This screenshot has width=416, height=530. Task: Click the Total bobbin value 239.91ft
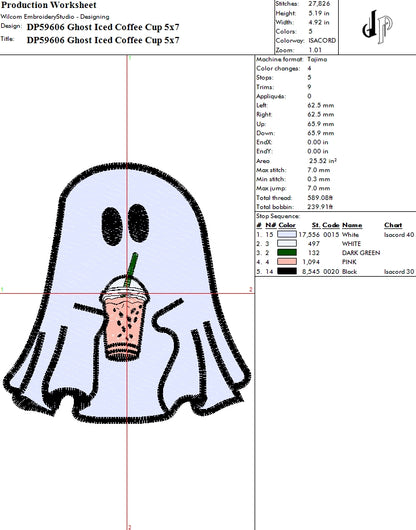320,207
